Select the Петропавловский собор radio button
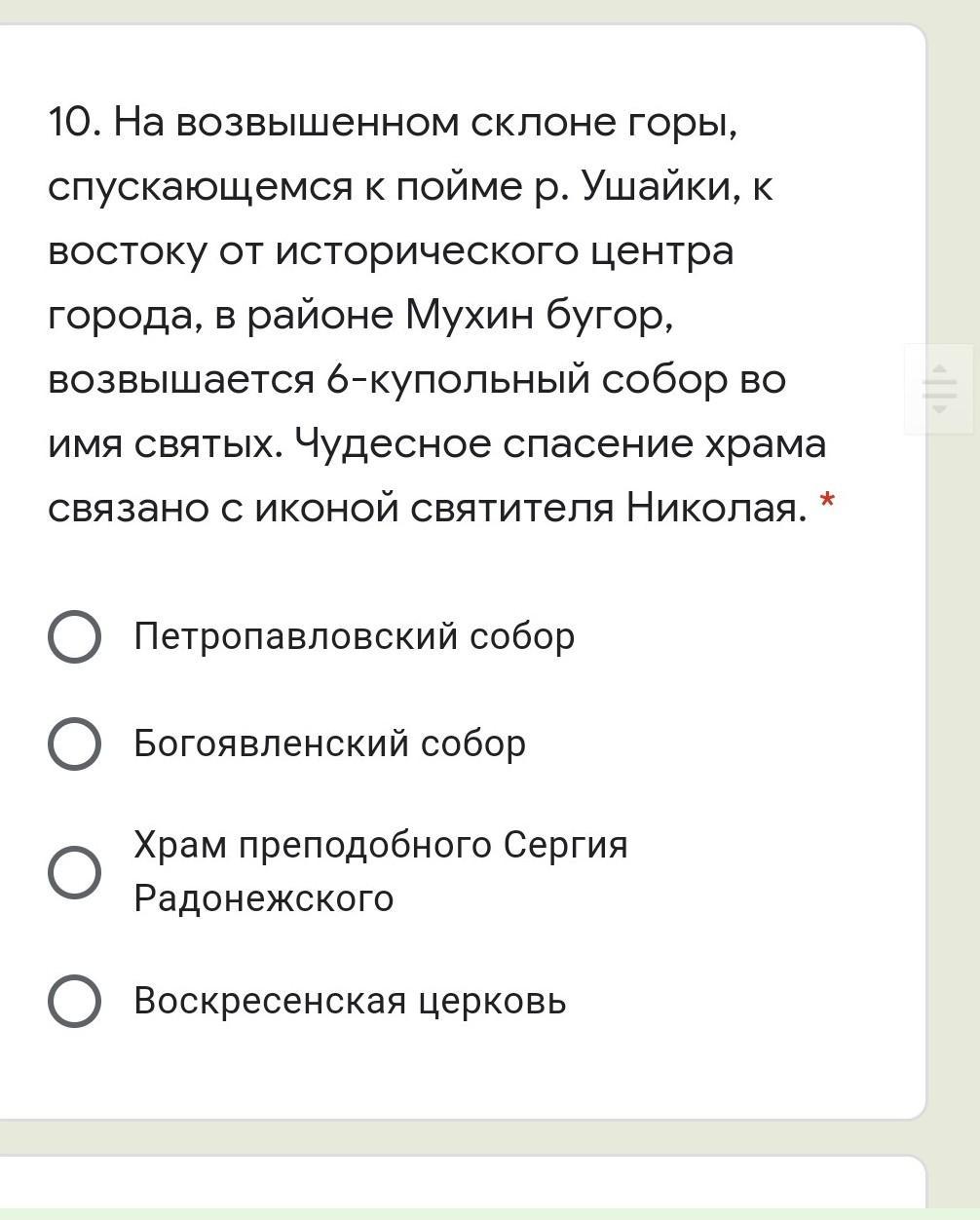Image resolution: width=980 pixels, height=1220 pixels. [74, 637]
